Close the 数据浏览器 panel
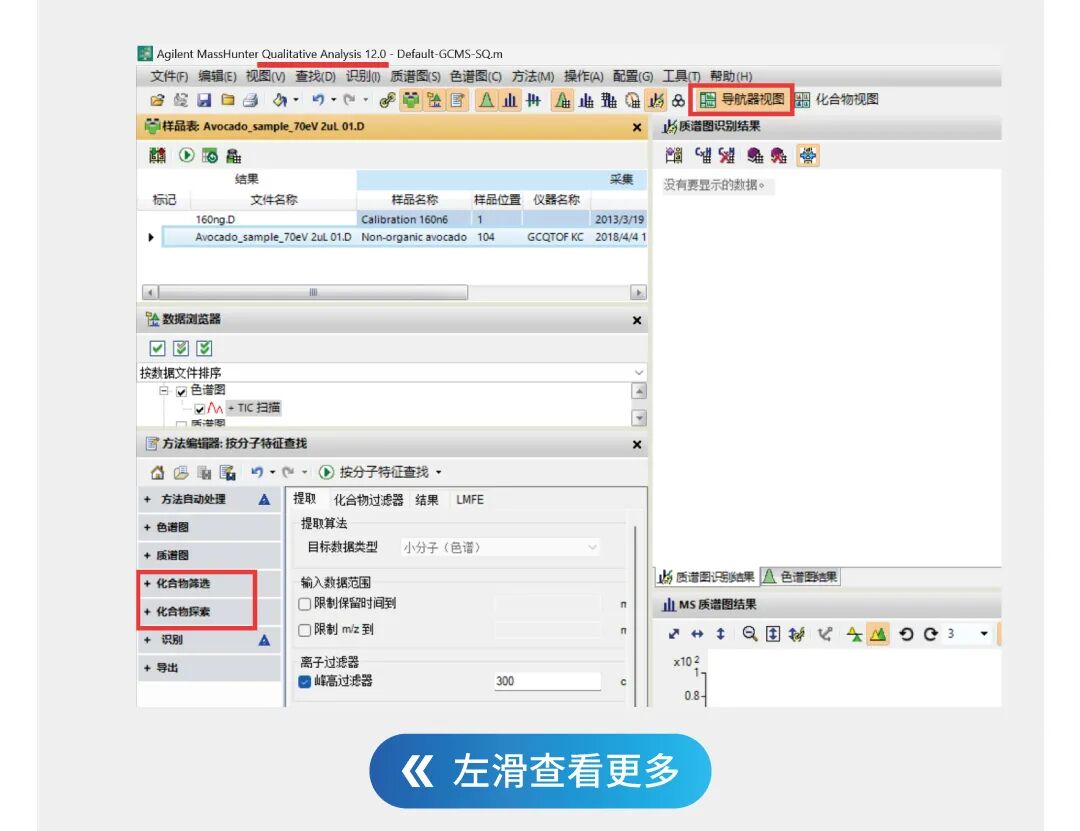This screenshot has height=831, width=1080. (637, 320)
